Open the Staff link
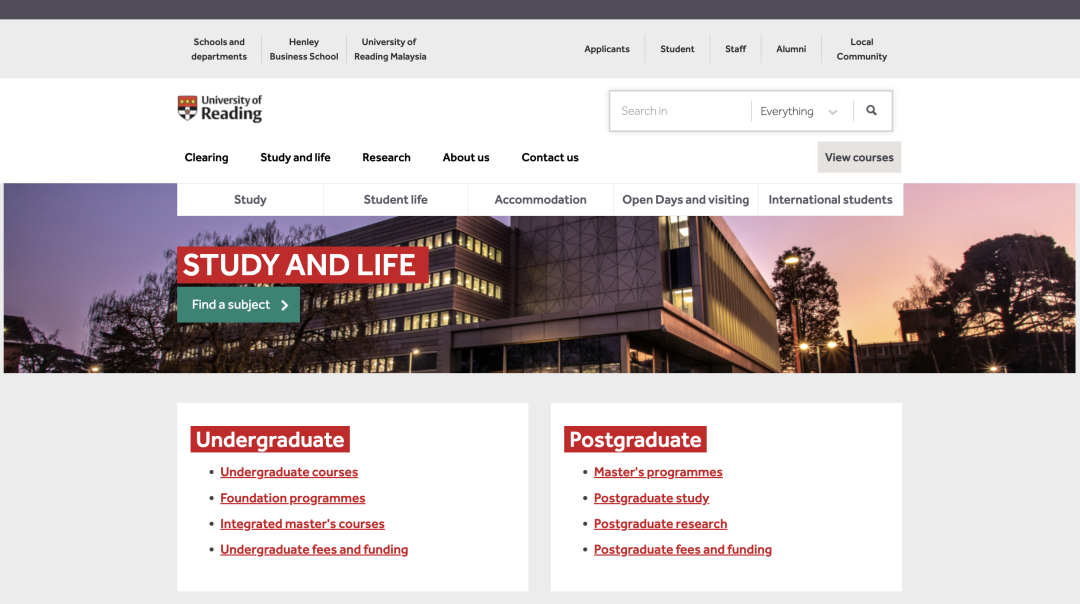This screenshot has width=1080, height=604. click(x=736, y=49)
